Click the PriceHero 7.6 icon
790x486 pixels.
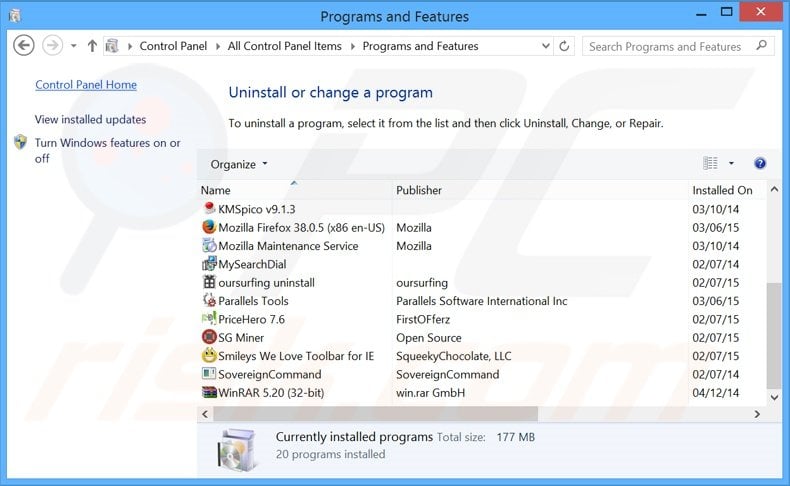(209, 319)
